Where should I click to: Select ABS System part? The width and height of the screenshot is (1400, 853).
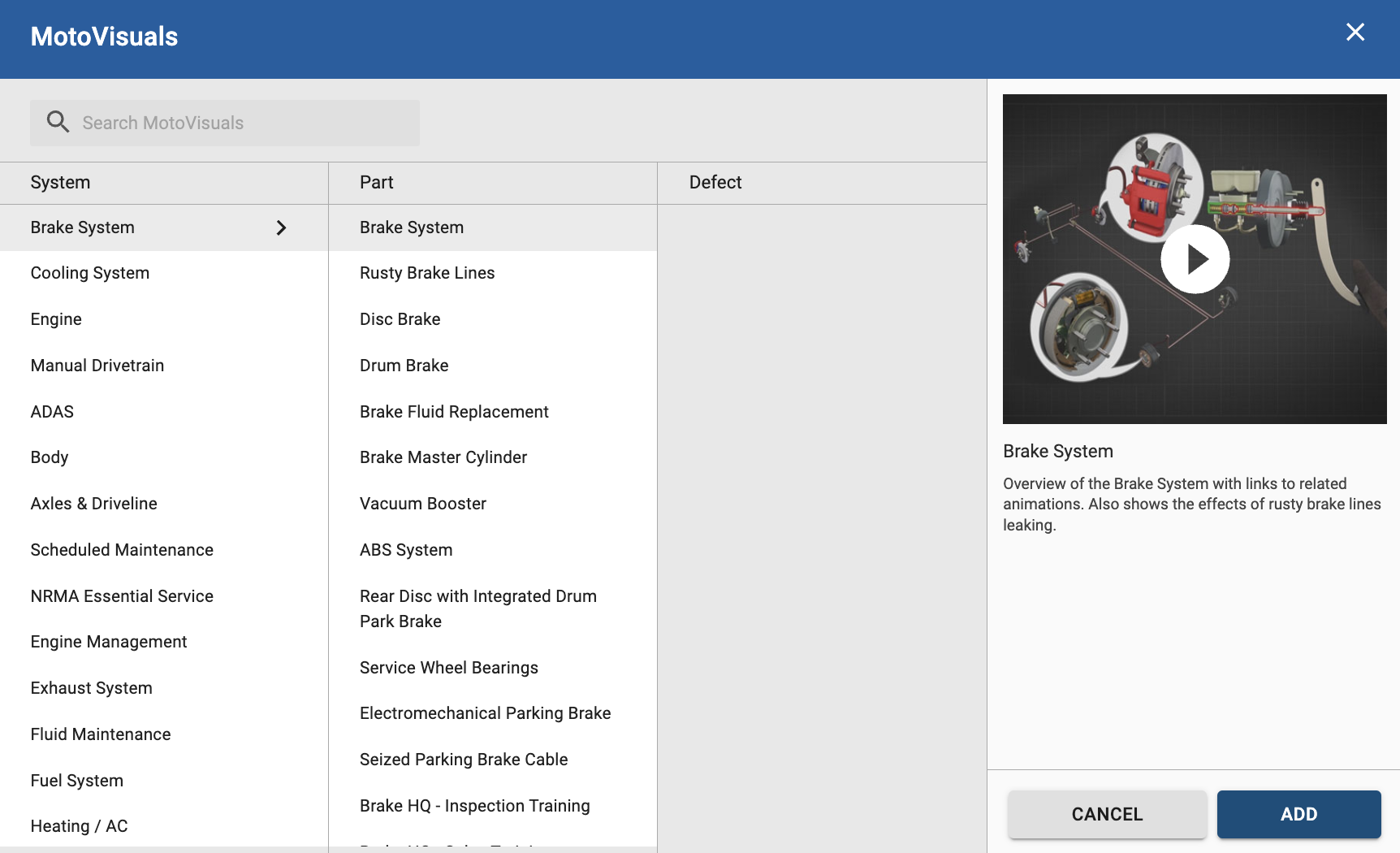coord(493,550)
